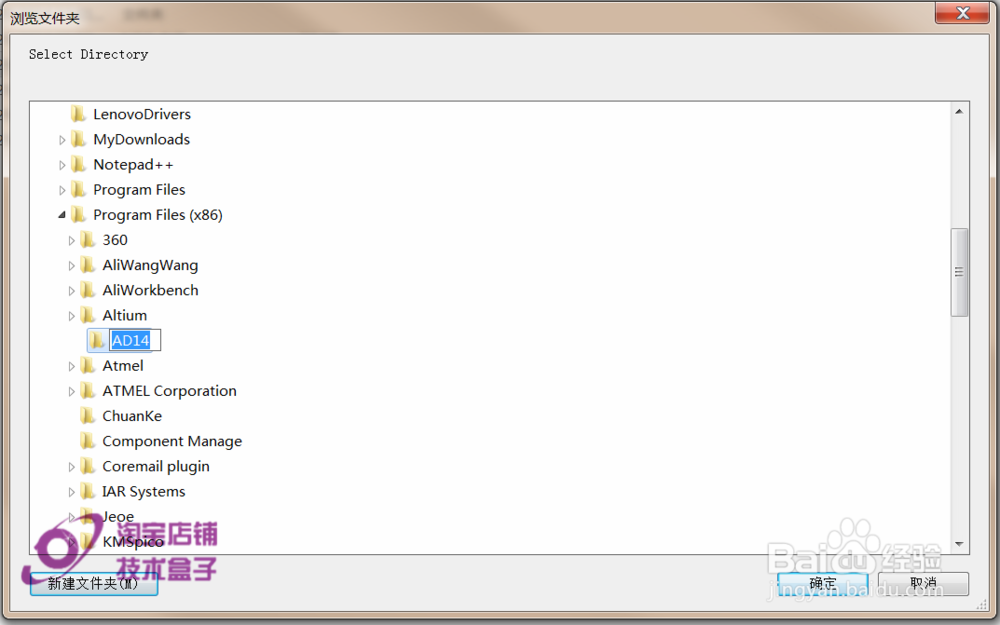This screenshot has width=1000, height=625.
Task: Select the 360 folder name
Action: (x=115, y=240)
